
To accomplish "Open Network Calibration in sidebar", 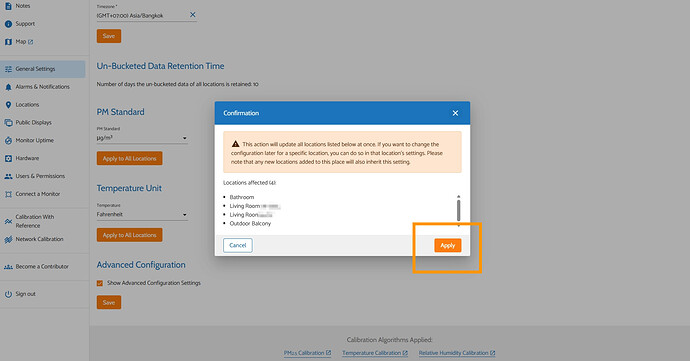I will (40, 239).
